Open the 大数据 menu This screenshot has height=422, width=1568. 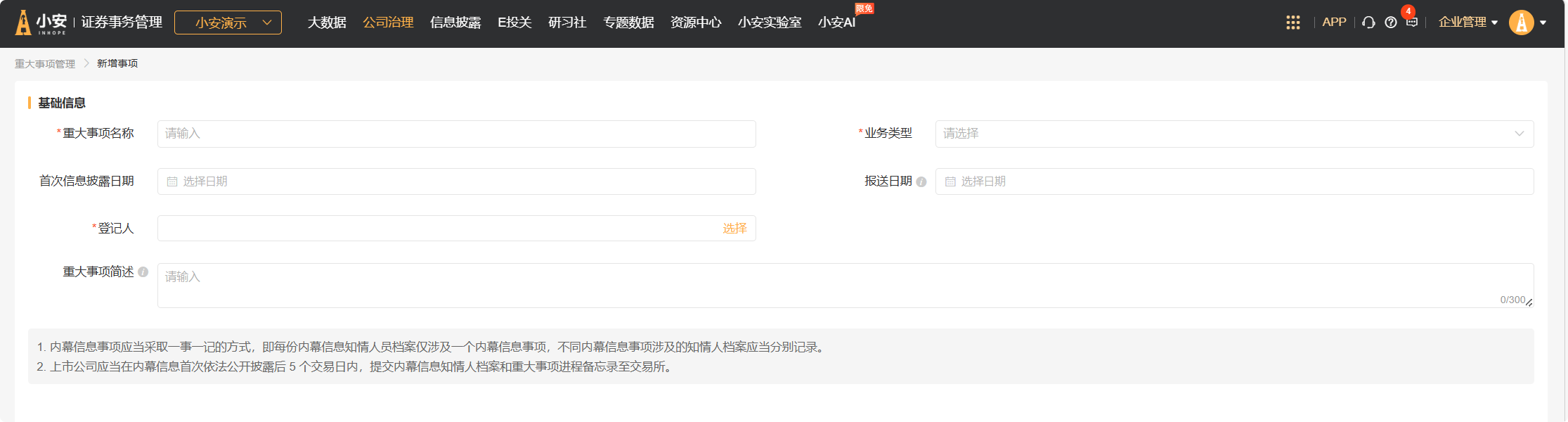click(327, 23)
